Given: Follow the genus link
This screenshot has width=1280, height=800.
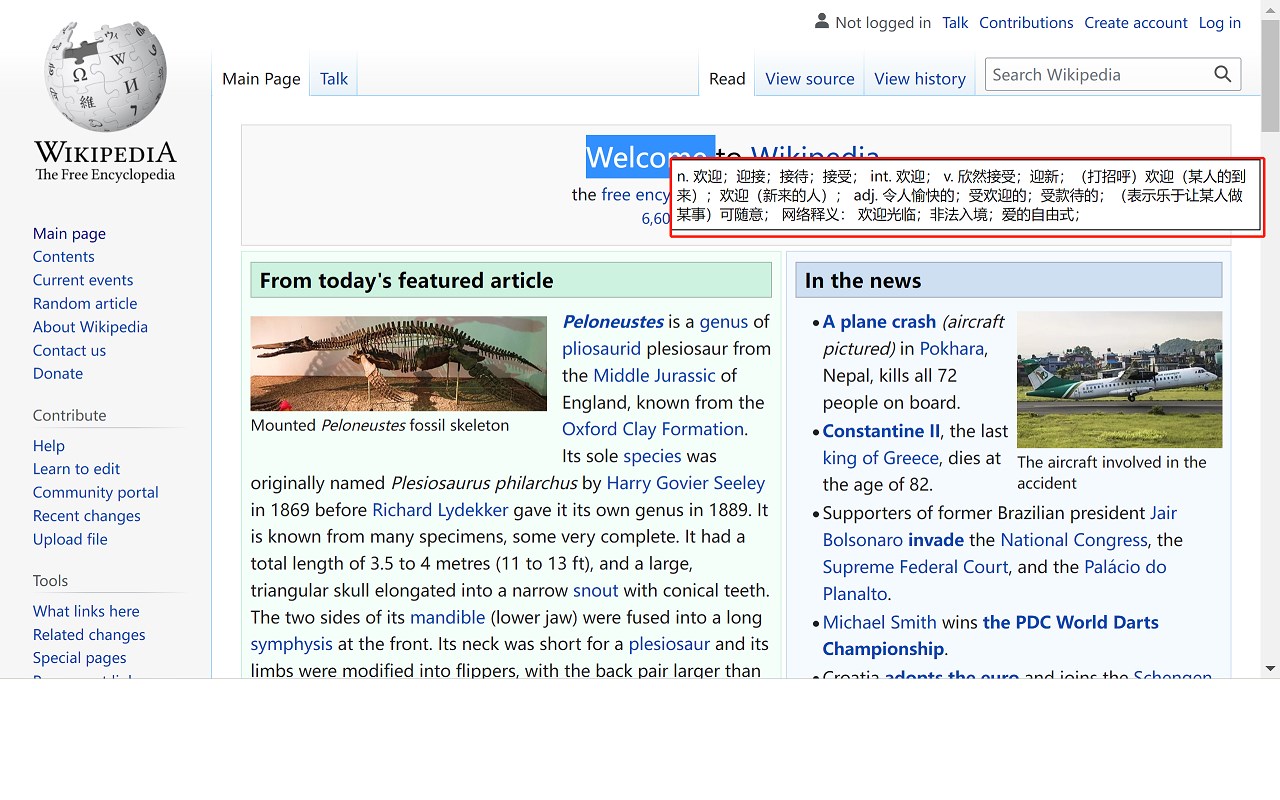Looking at the screenshot, I should click(x=724, y=321).
